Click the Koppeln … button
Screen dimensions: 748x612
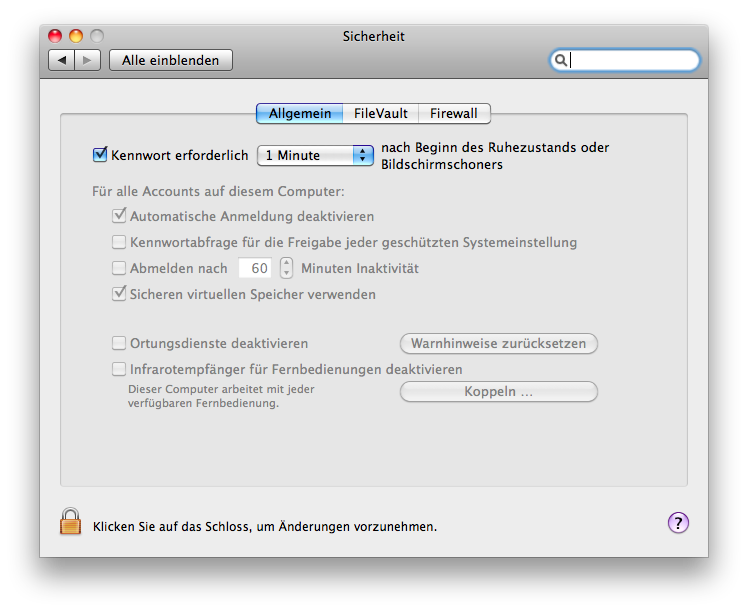point(499,392)
